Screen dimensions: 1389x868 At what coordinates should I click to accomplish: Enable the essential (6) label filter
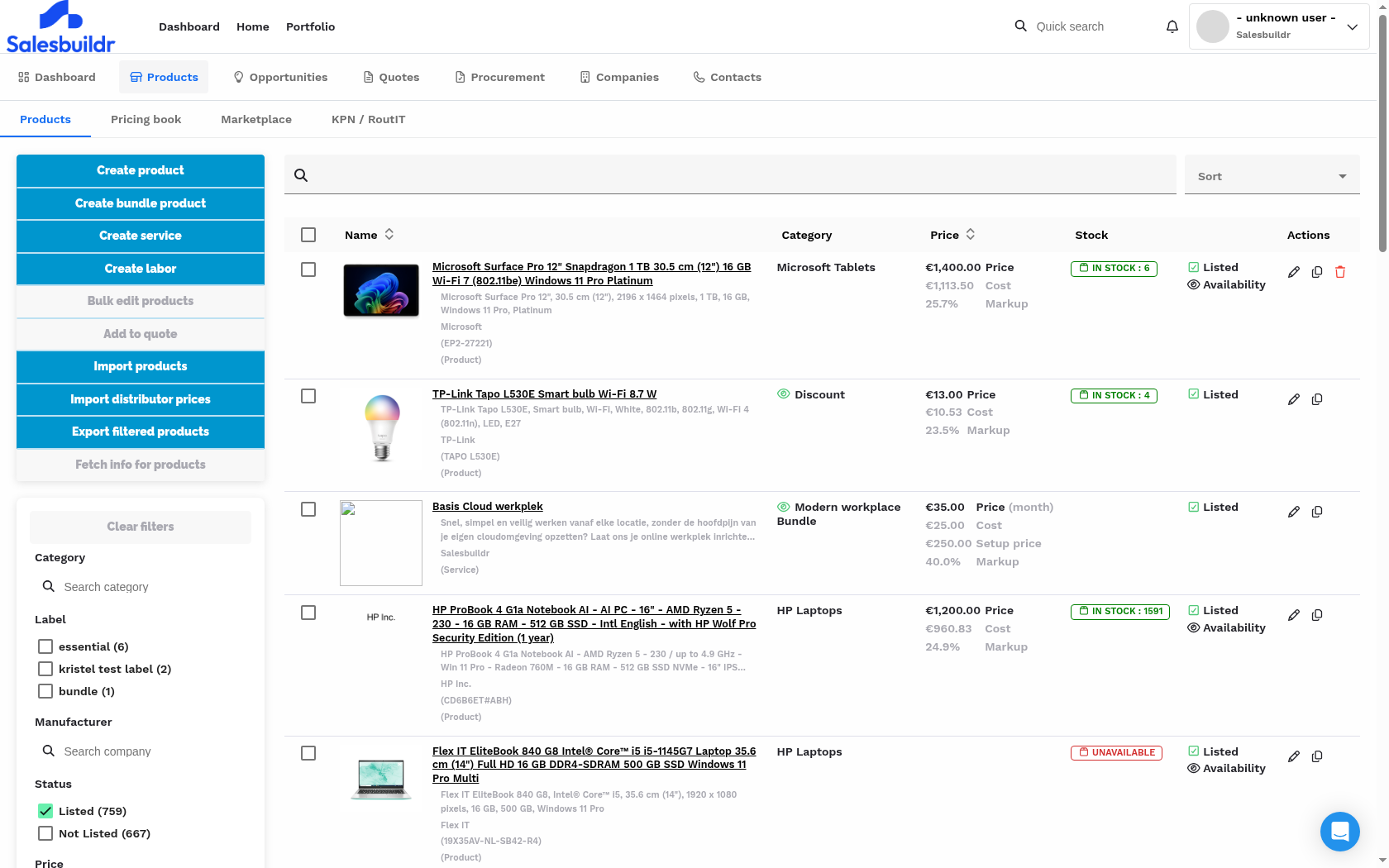click(45, 646)
